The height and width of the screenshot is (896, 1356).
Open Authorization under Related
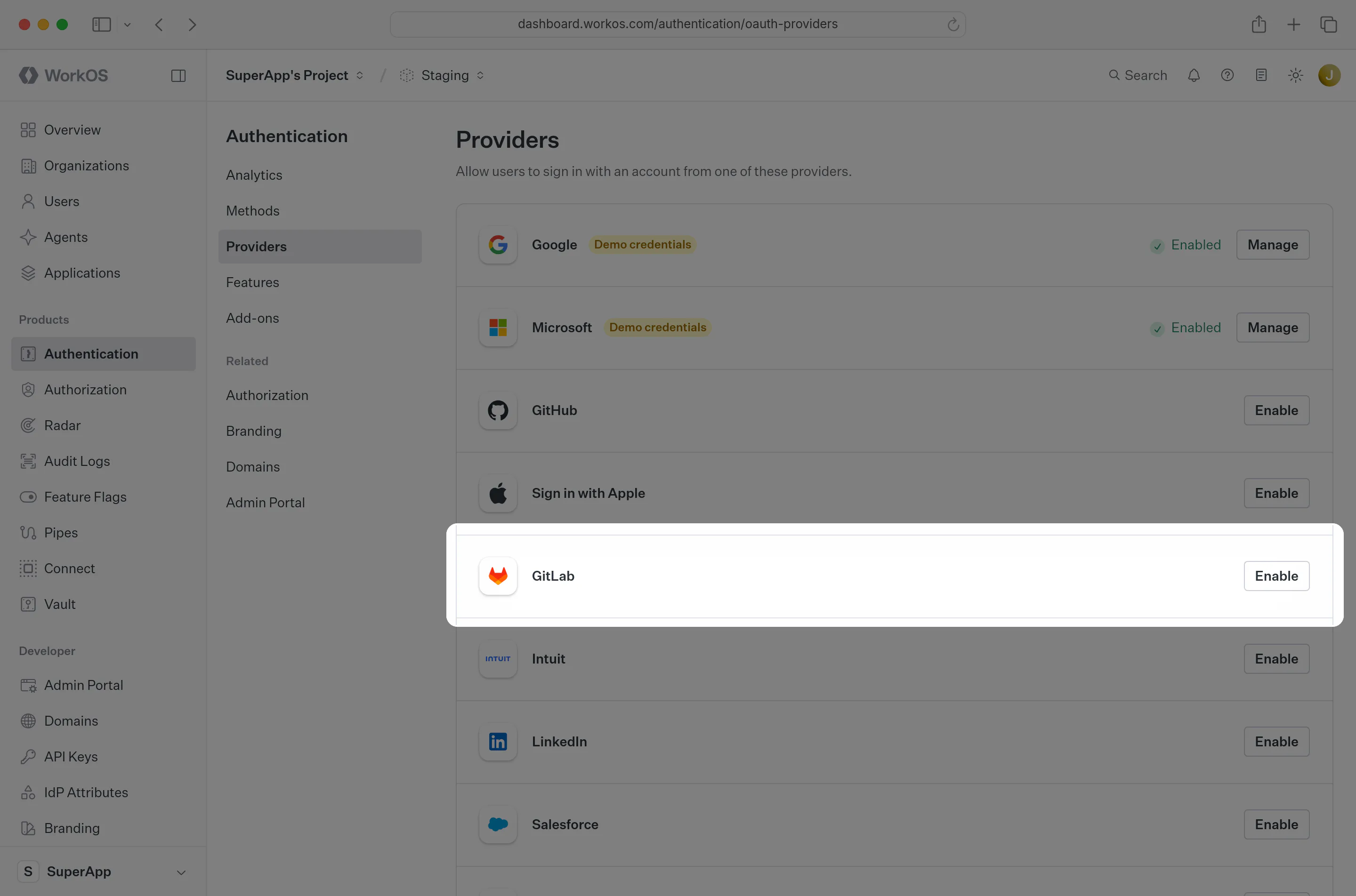(320, 395)
